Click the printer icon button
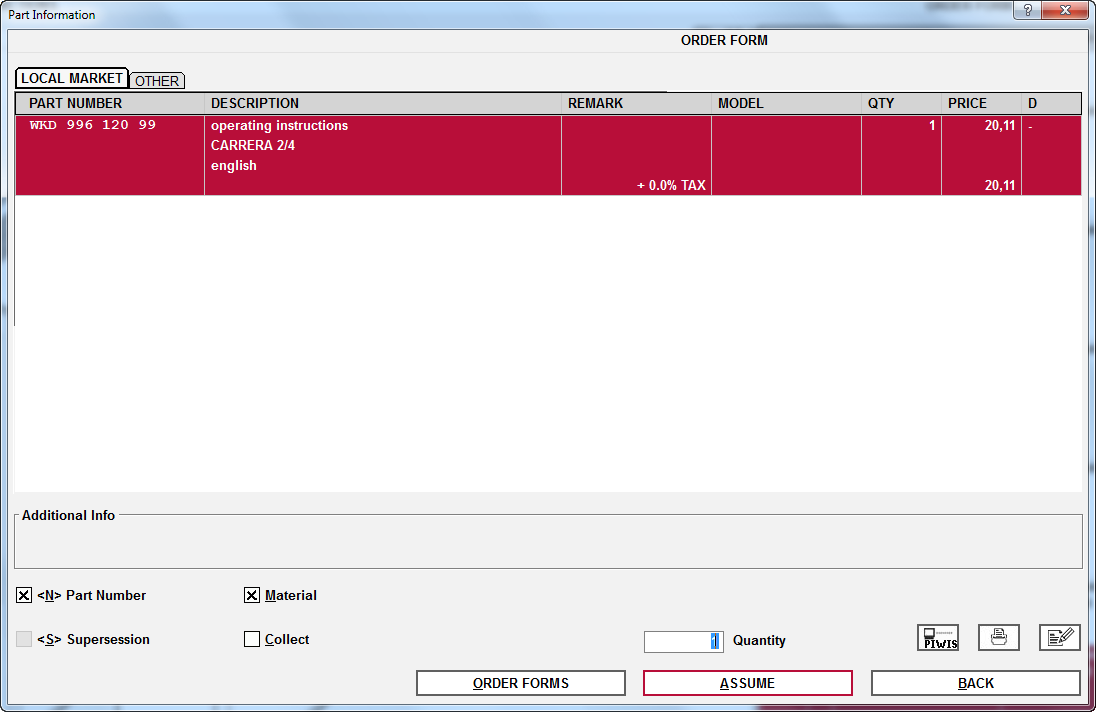 (x=998, y=637)
